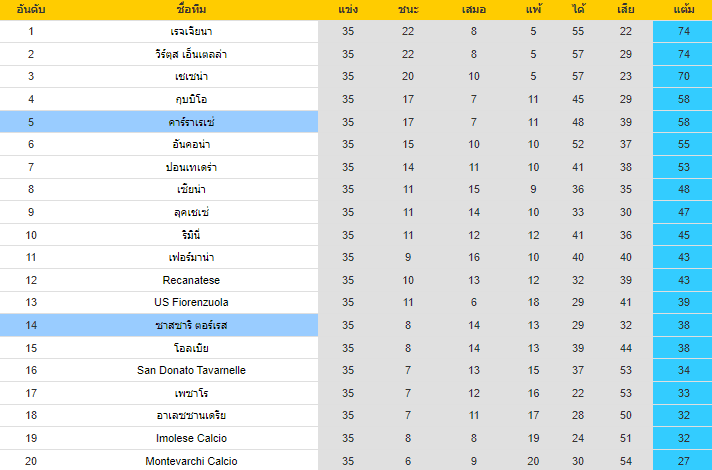
Task: Click the ริมินี่ team name
Action: (191, 235)
